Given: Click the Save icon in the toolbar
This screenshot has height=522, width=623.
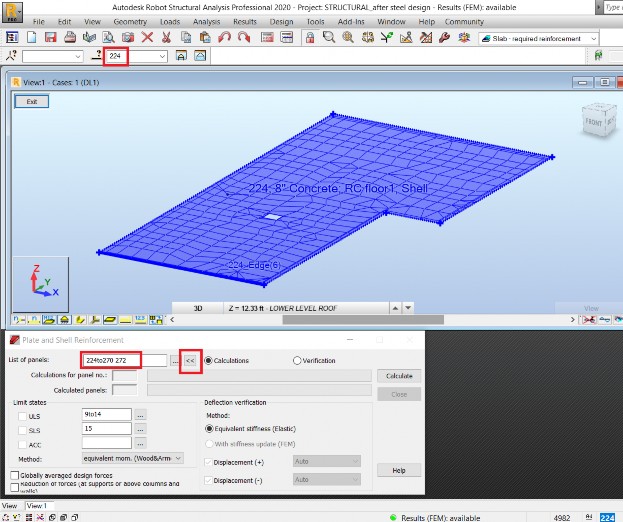Looking at the screenshot, I should pos(50,38).
